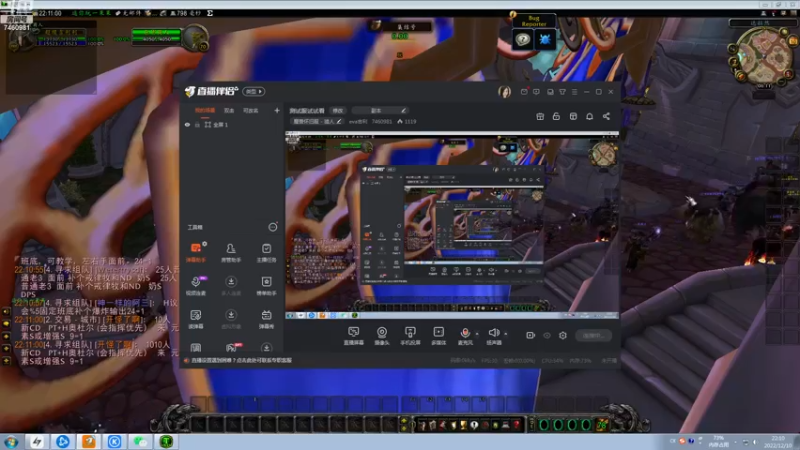This screenshot has width=800, height=450.
Task: Toggle lock on 全屏1 source
Action: pyautogui.click(x=197, y=124)
